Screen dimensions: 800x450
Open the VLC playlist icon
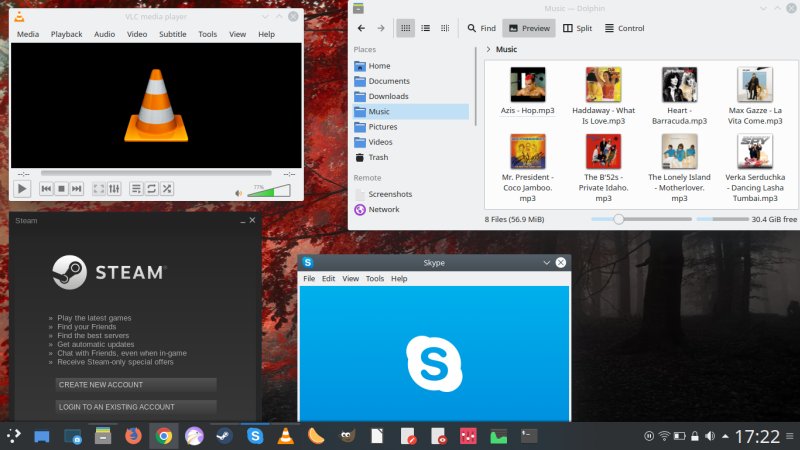click(137, 188)
